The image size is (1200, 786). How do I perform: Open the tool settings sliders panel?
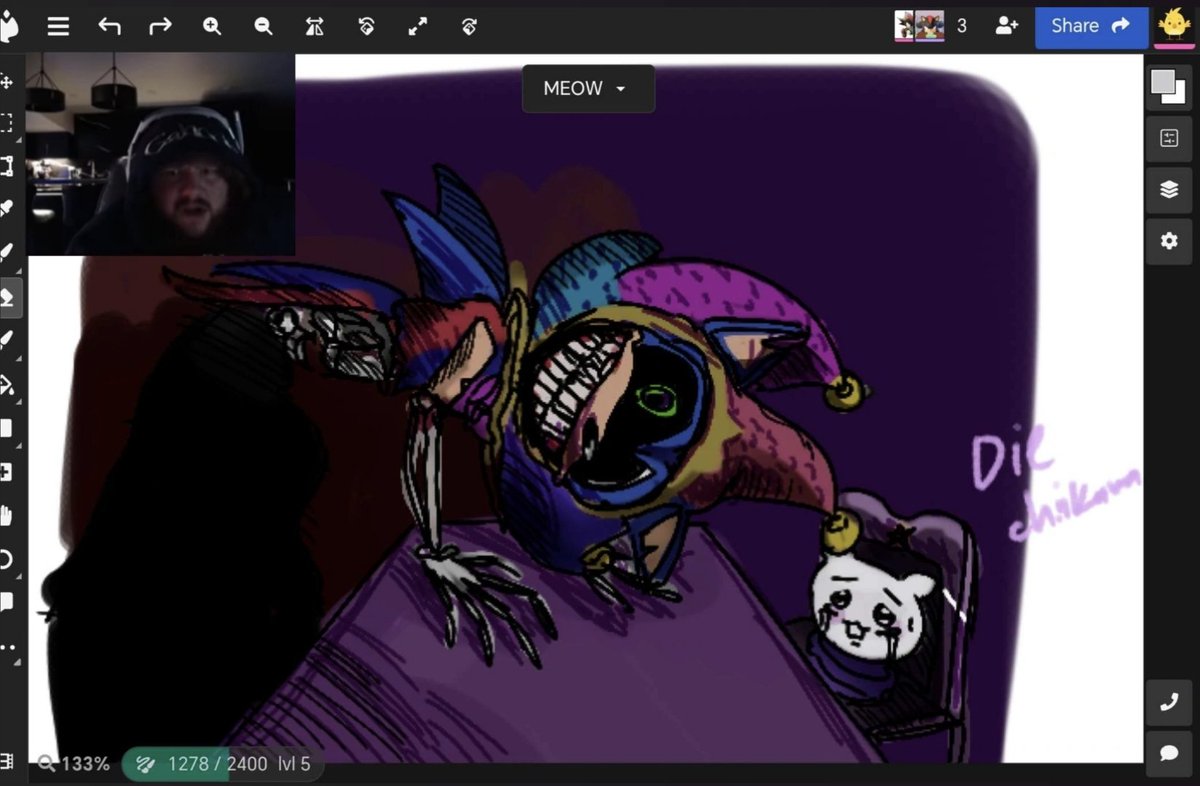(1169, 139)
